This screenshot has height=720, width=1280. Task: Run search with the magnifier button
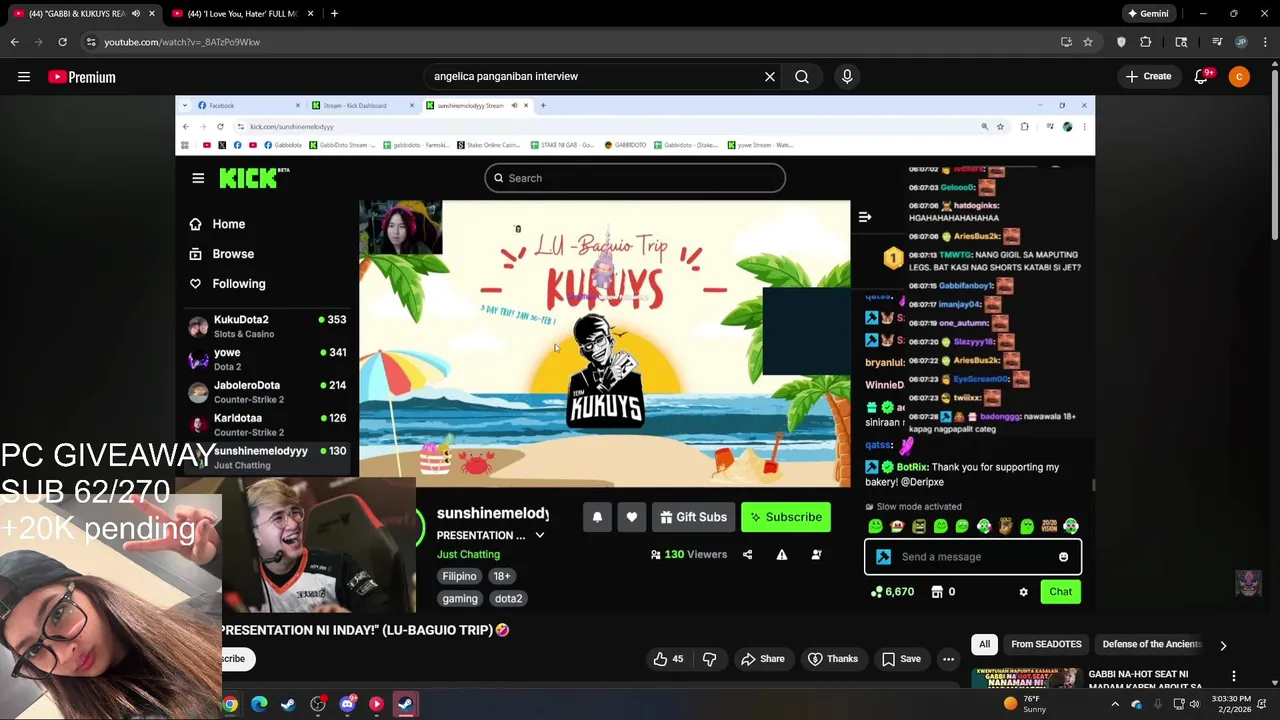pyautogui.click(x=802, y=76)
